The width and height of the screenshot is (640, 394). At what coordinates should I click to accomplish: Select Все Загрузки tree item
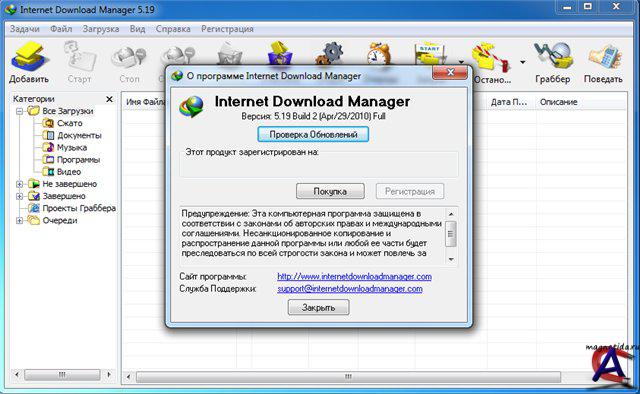tap(68, 111)
